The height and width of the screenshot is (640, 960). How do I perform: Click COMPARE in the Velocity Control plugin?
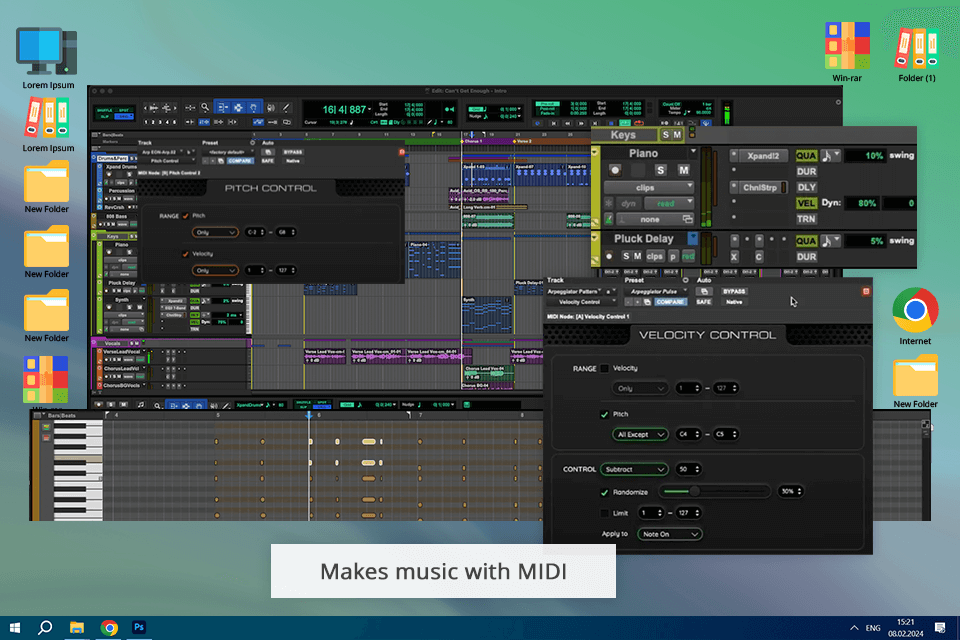670,302
